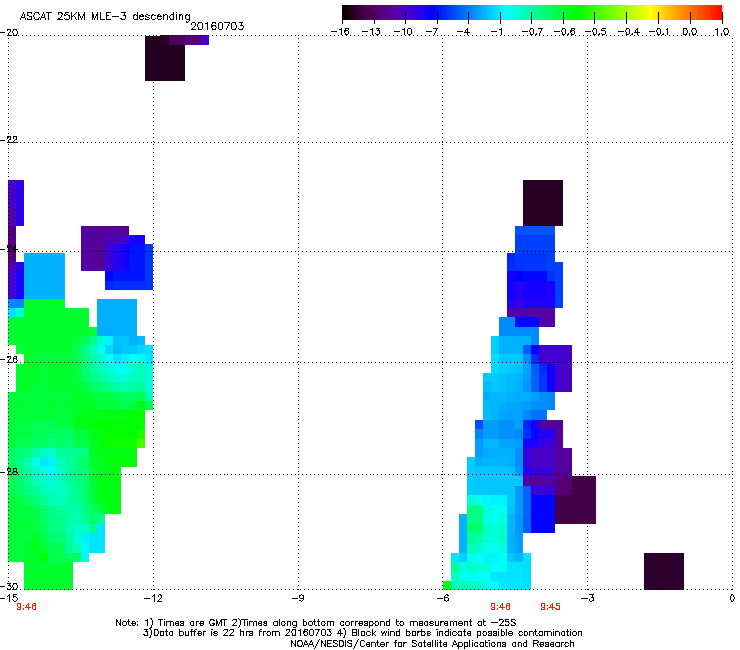Click the color bar label "-13"
Viewport: 740px width, 650px height.
[371, 32]
